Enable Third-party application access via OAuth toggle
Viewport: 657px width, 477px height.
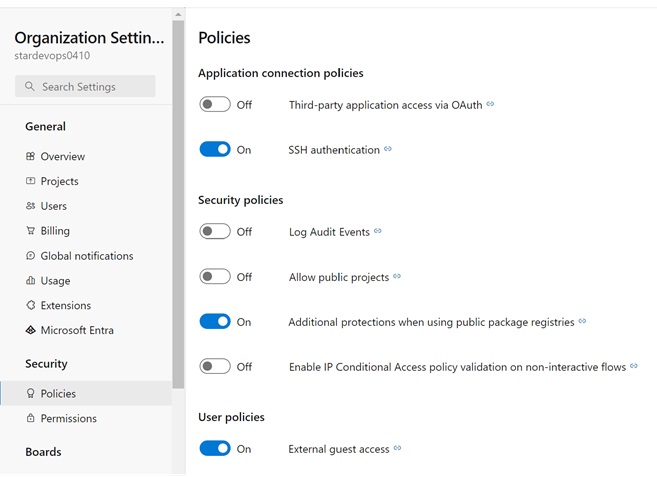[215, 104]
